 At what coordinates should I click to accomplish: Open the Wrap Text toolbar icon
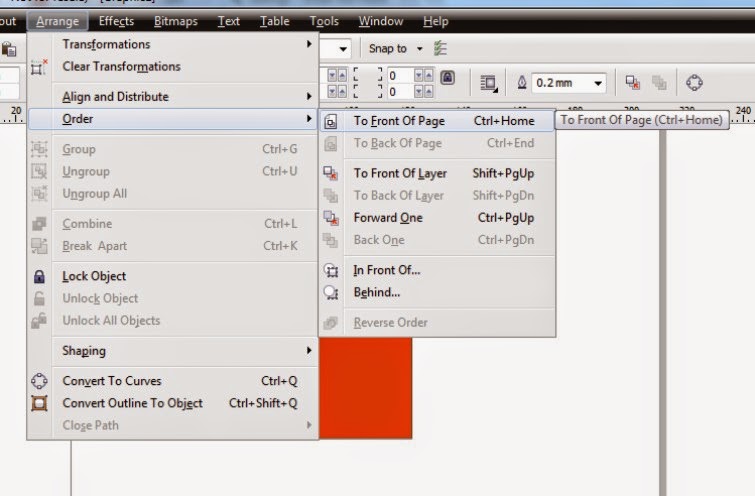489,83
